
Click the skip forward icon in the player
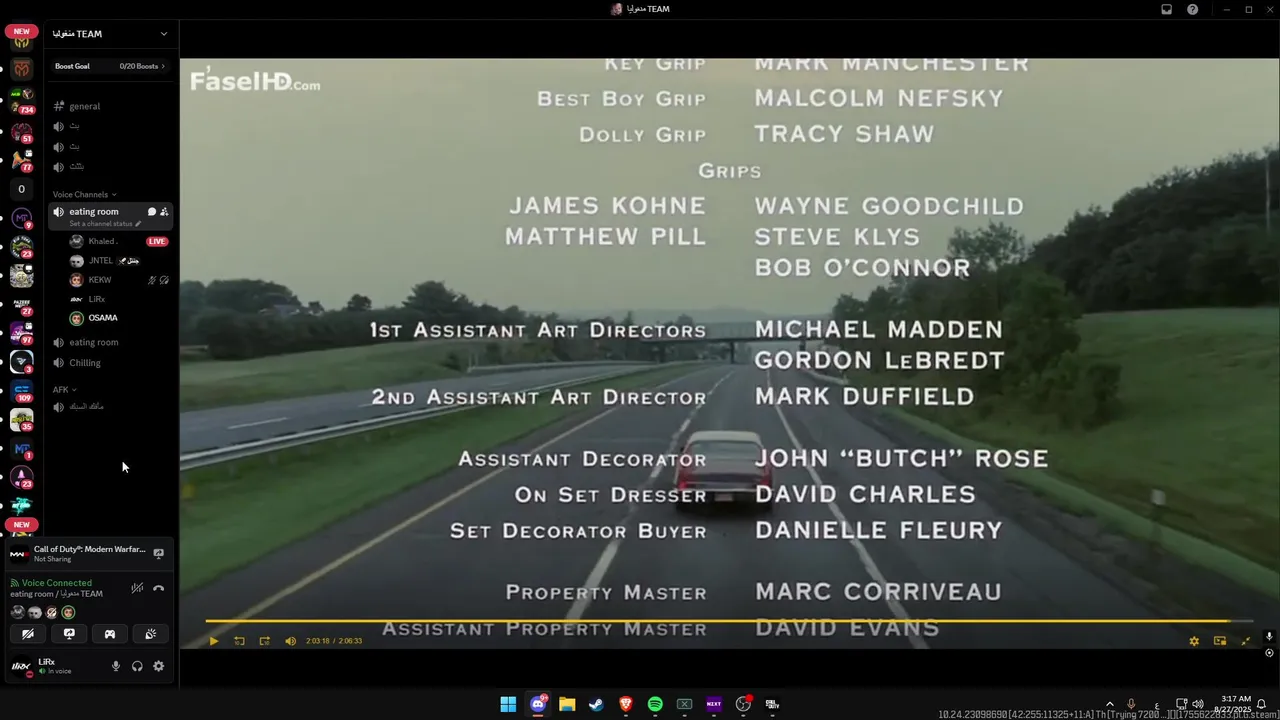(264, 641)
